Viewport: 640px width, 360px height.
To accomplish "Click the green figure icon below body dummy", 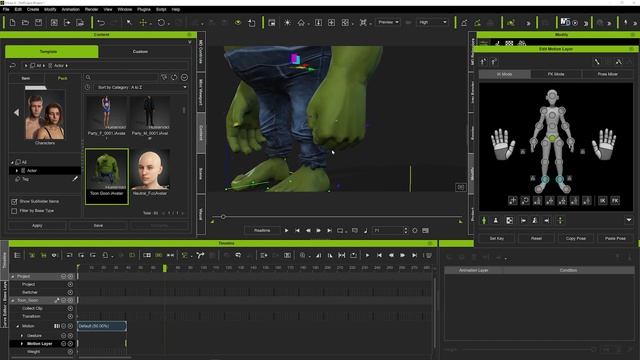I will [484, 220].
